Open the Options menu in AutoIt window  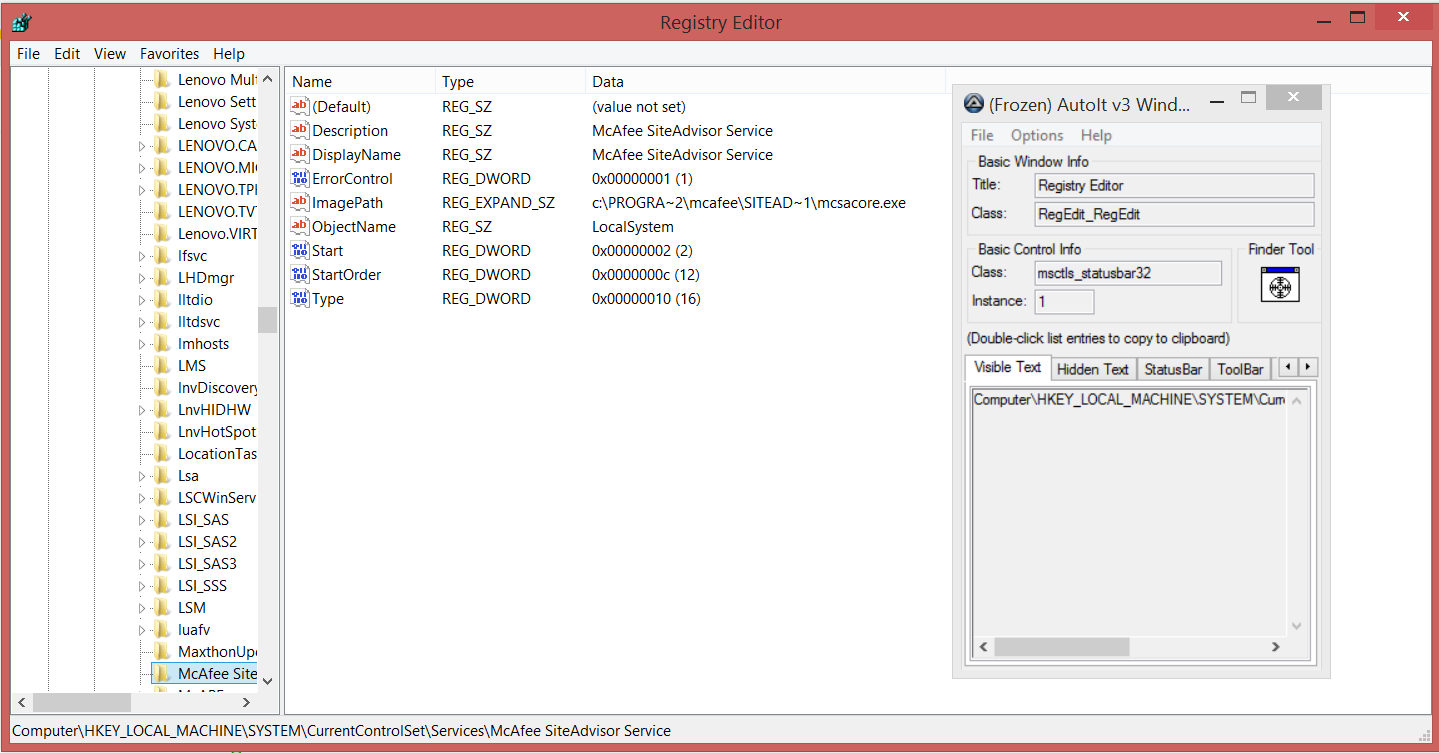coord(1037,135)
